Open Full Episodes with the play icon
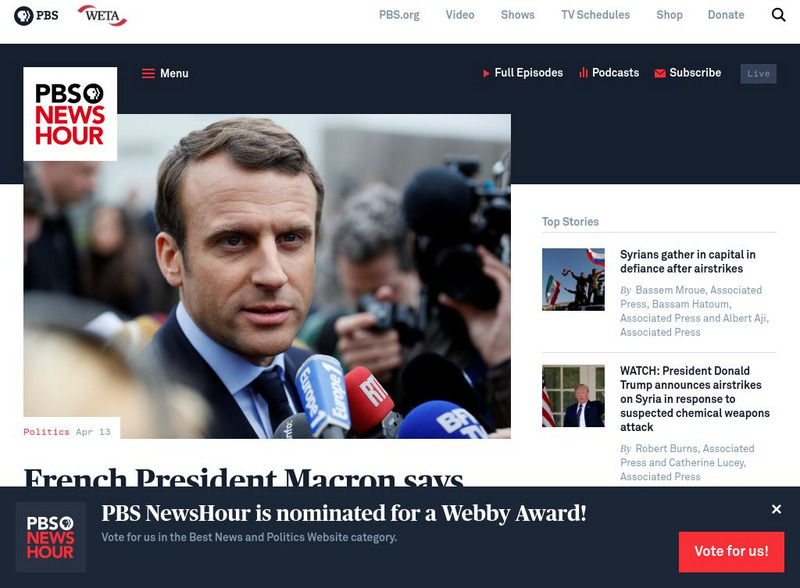 tap(486, 73)
